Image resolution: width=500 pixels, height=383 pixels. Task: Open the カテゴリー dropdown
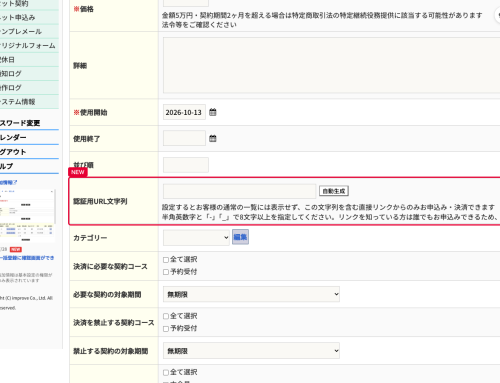coord(196,238)
